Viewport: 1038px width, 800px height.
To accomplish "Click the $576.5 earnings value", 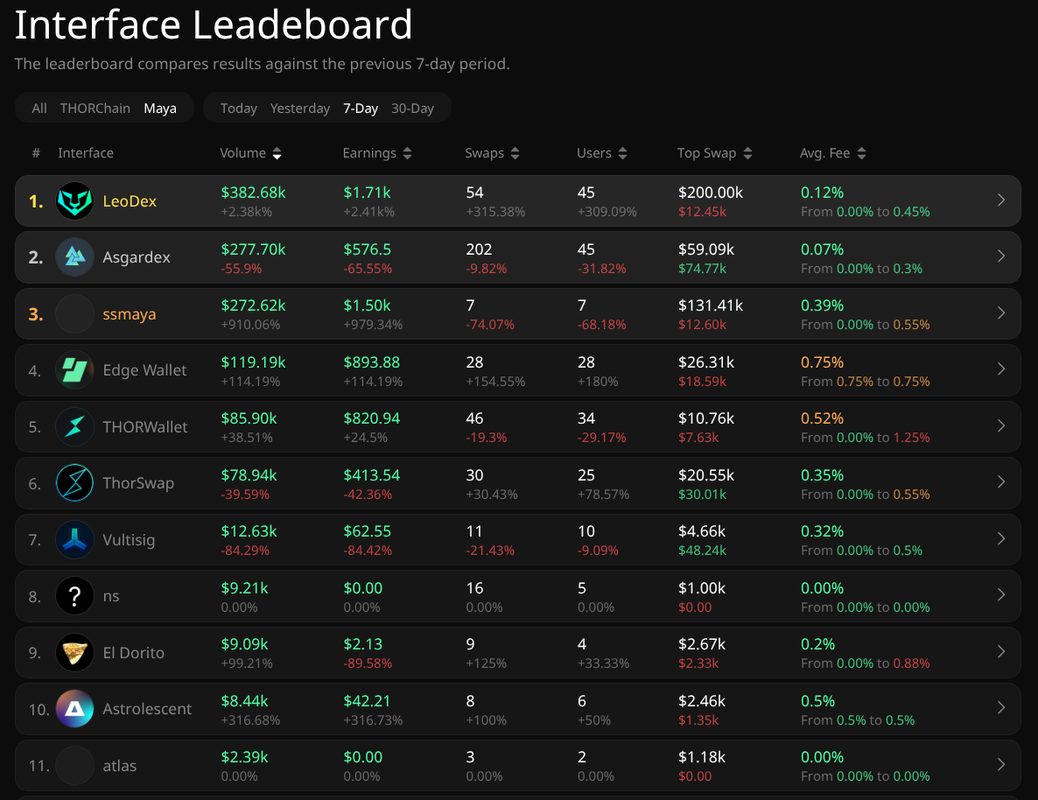I will (367, 250).
